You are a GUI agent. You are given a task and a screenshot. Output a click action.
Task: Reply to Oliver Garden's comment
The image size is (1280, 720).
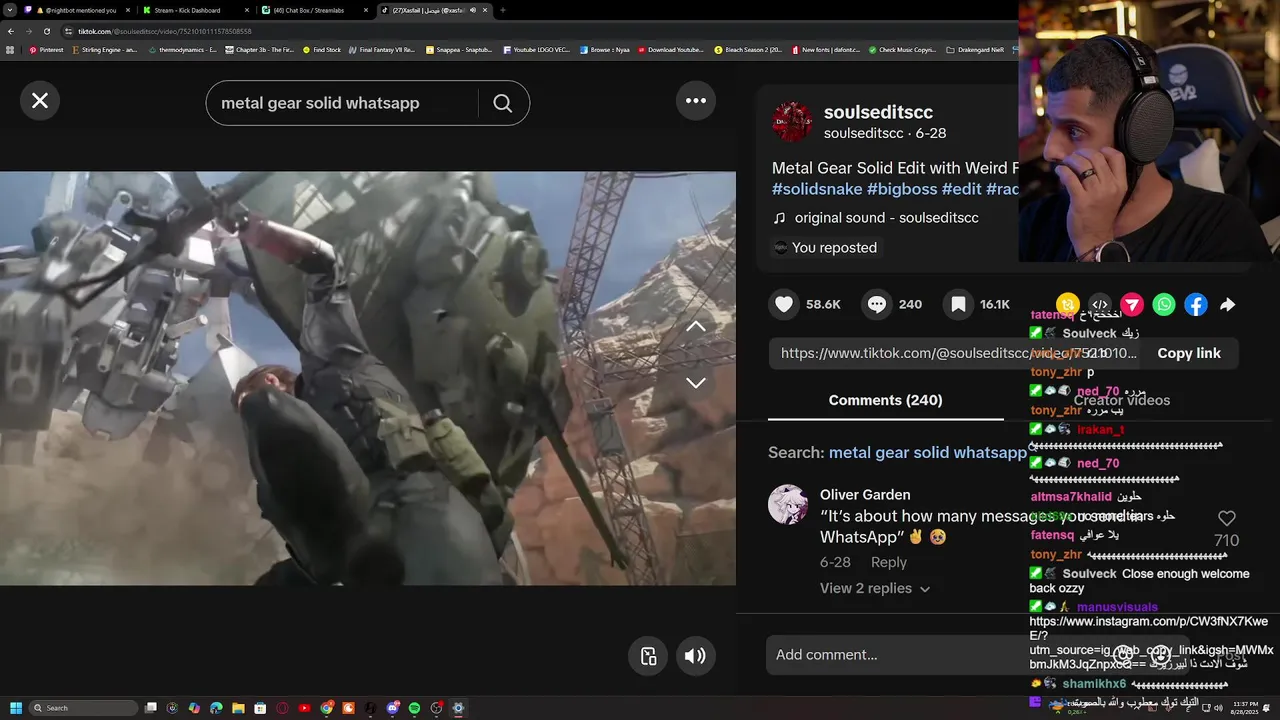click(888, 562)
